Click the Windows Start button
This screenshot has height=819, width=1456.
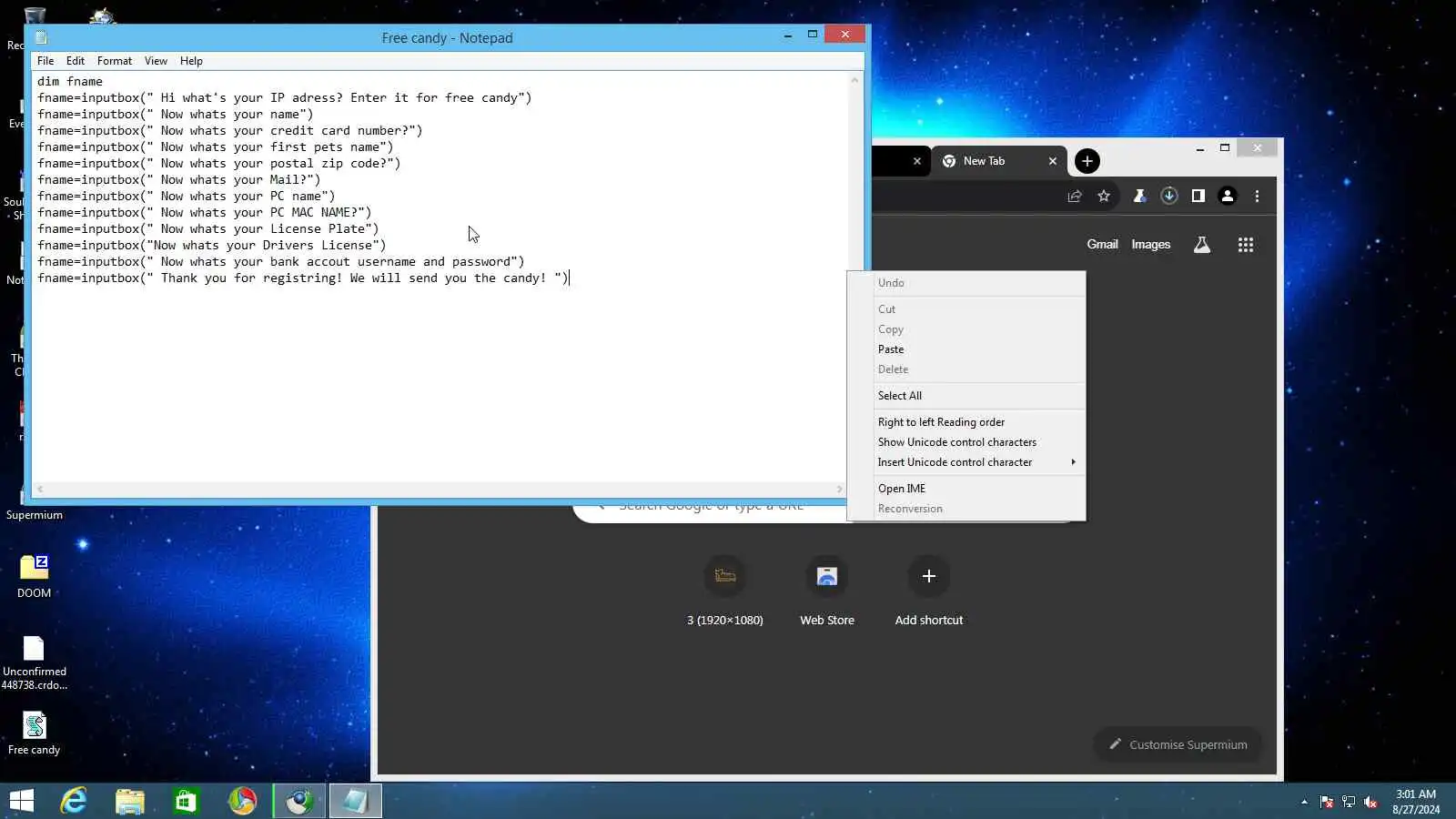[x=22, y=801]
